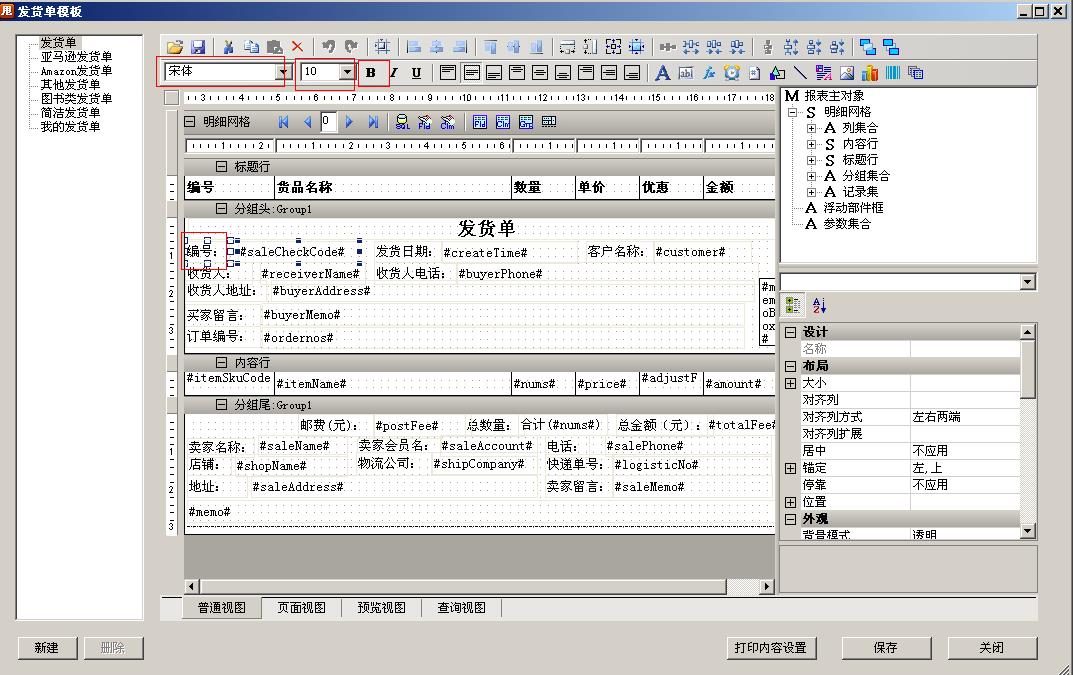Viewport: 1073px width, 675px height.
Task: Click the Grp grid toolbar icon
Action: (x=526, y=122)
